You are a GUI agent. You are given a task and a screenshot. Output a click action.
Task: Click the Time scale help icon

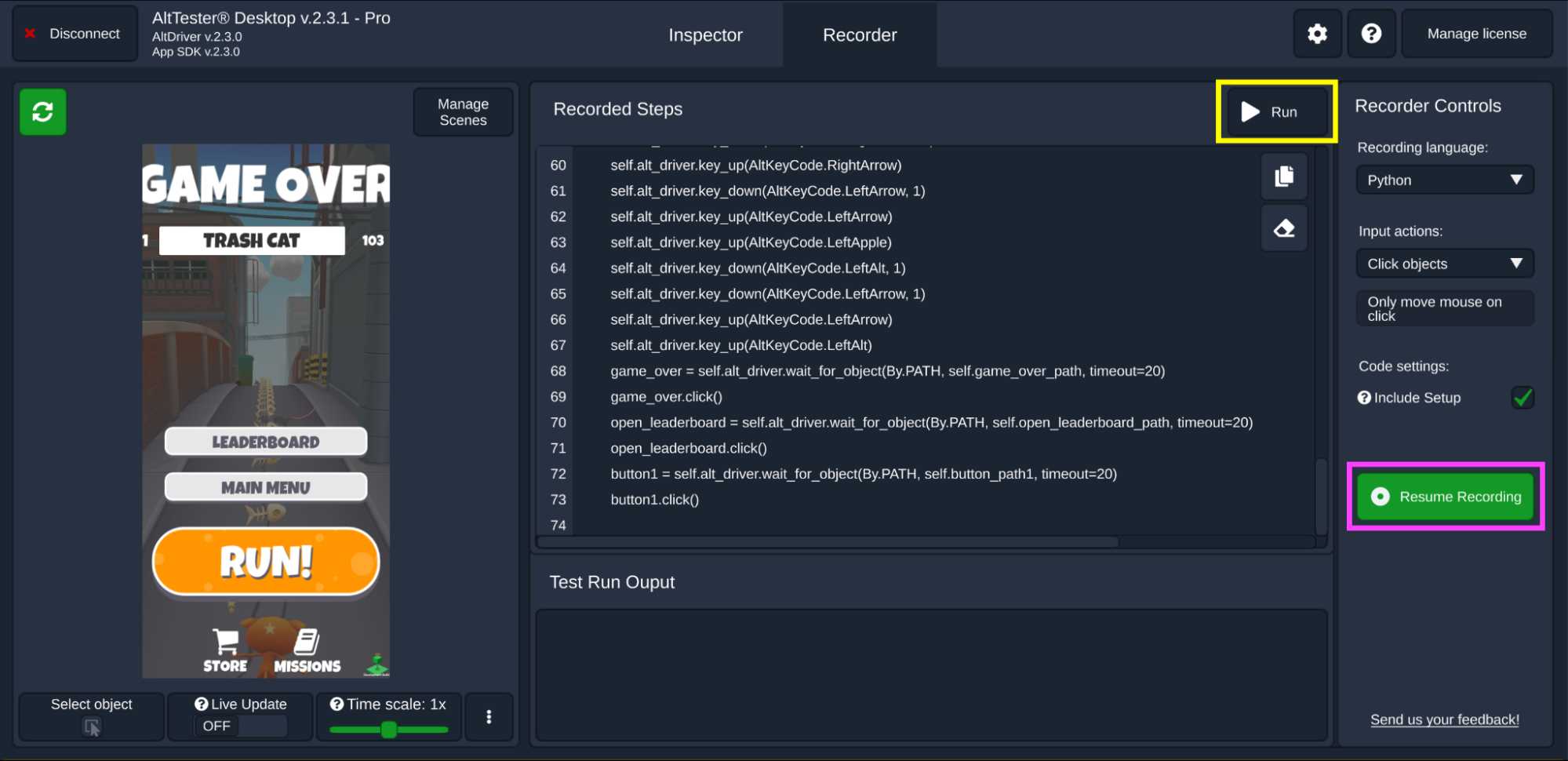(x=337, y=704)
